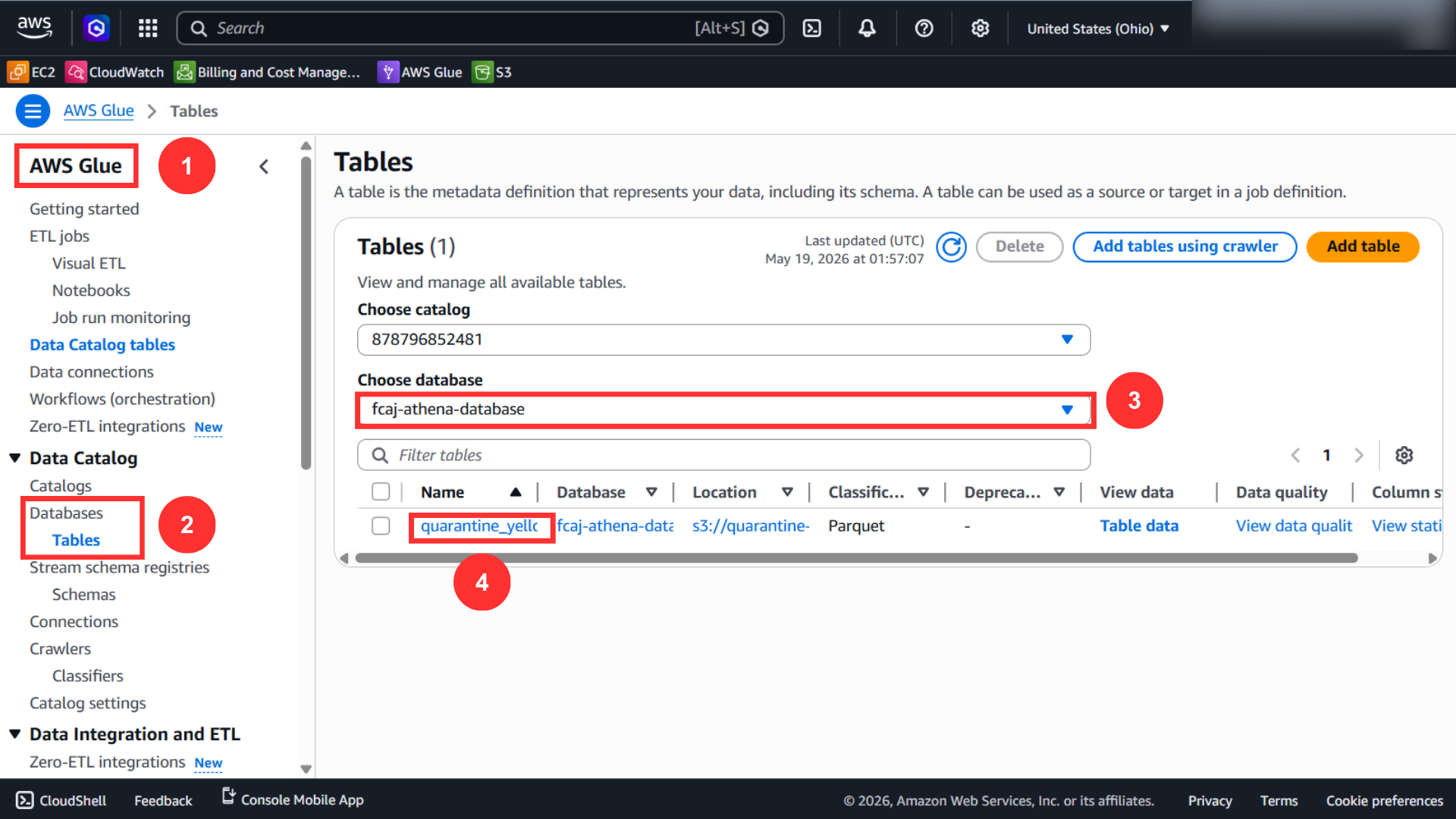Open the help question mark menu
This screenshot has width=1456, height=819.
click(924, 29)
